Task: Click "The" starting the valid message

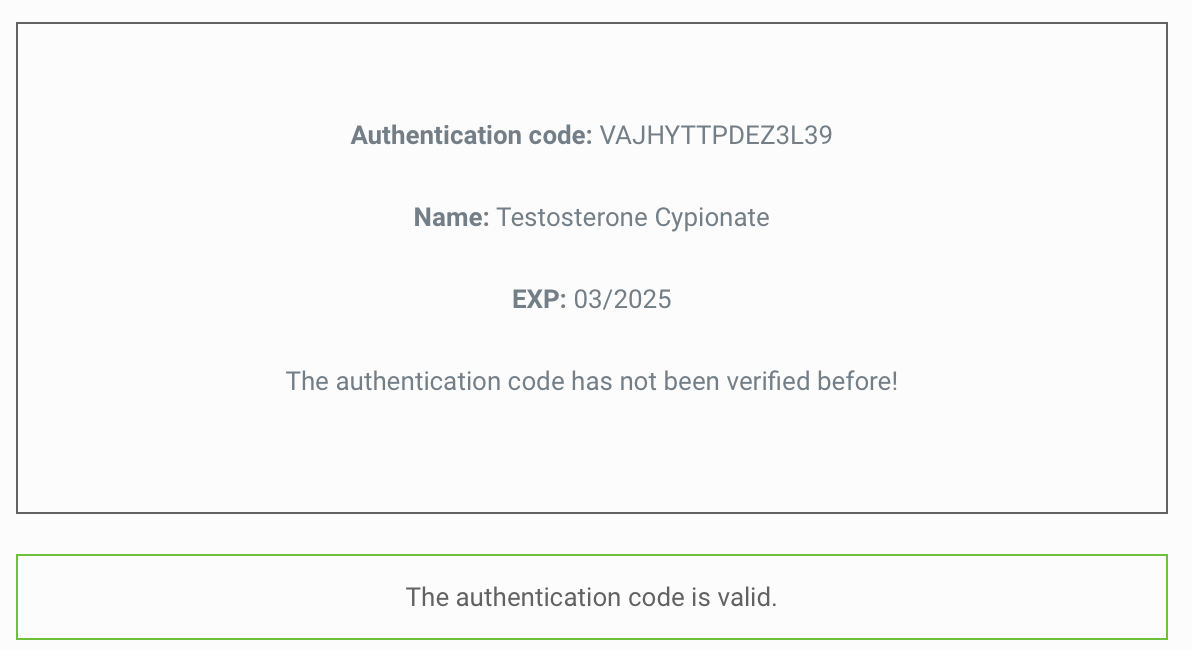Action: (427, 598)
